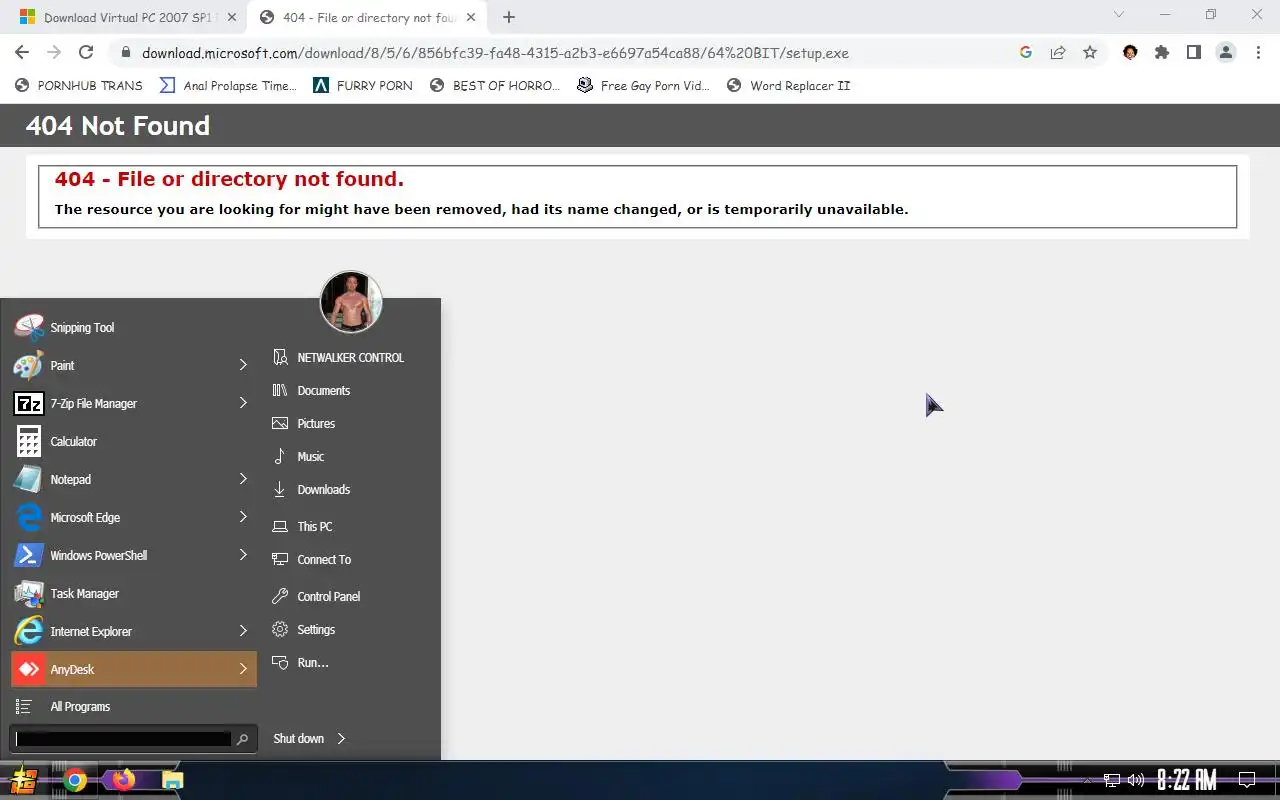The image size is (1280, 800).
Task: Open Pictures from the Start menu
Action: pos(316,423)
